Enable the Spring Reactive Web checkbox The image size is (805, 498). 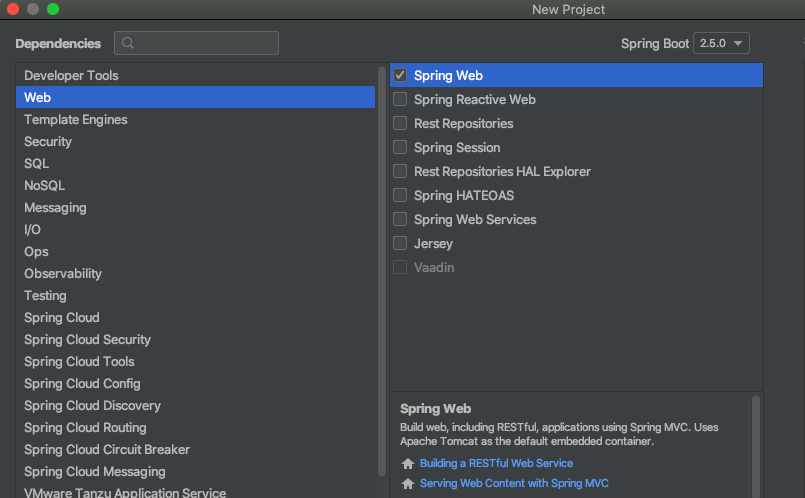(400, 99)
